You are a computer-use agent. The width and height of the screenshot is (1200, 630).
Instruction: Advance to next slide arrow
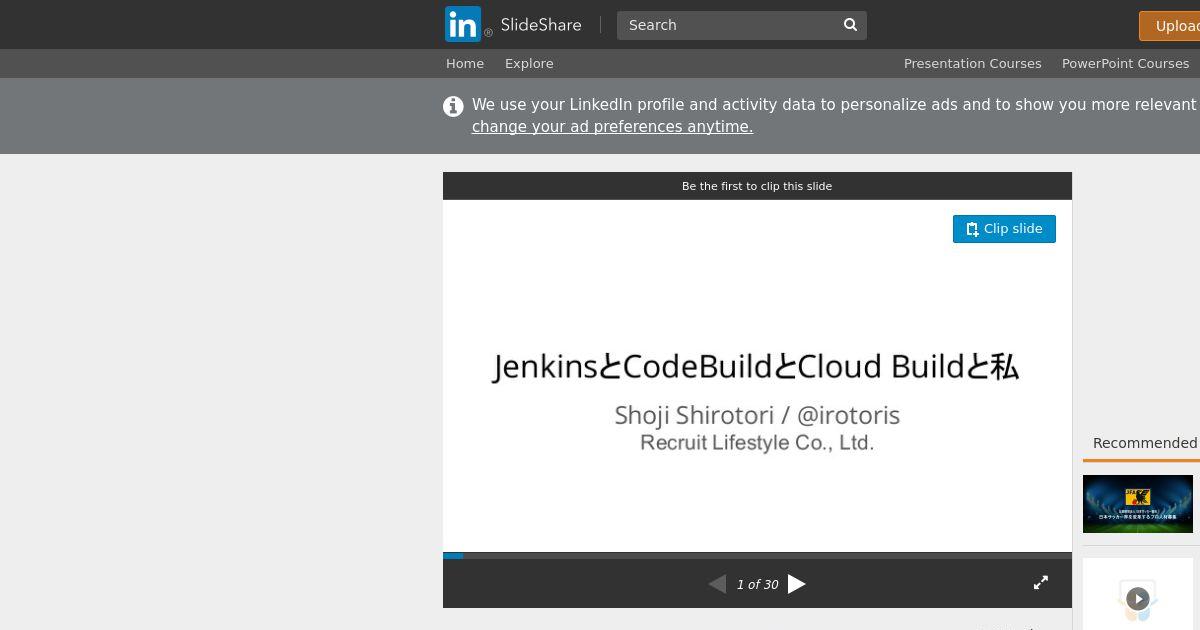coord(797,584)
